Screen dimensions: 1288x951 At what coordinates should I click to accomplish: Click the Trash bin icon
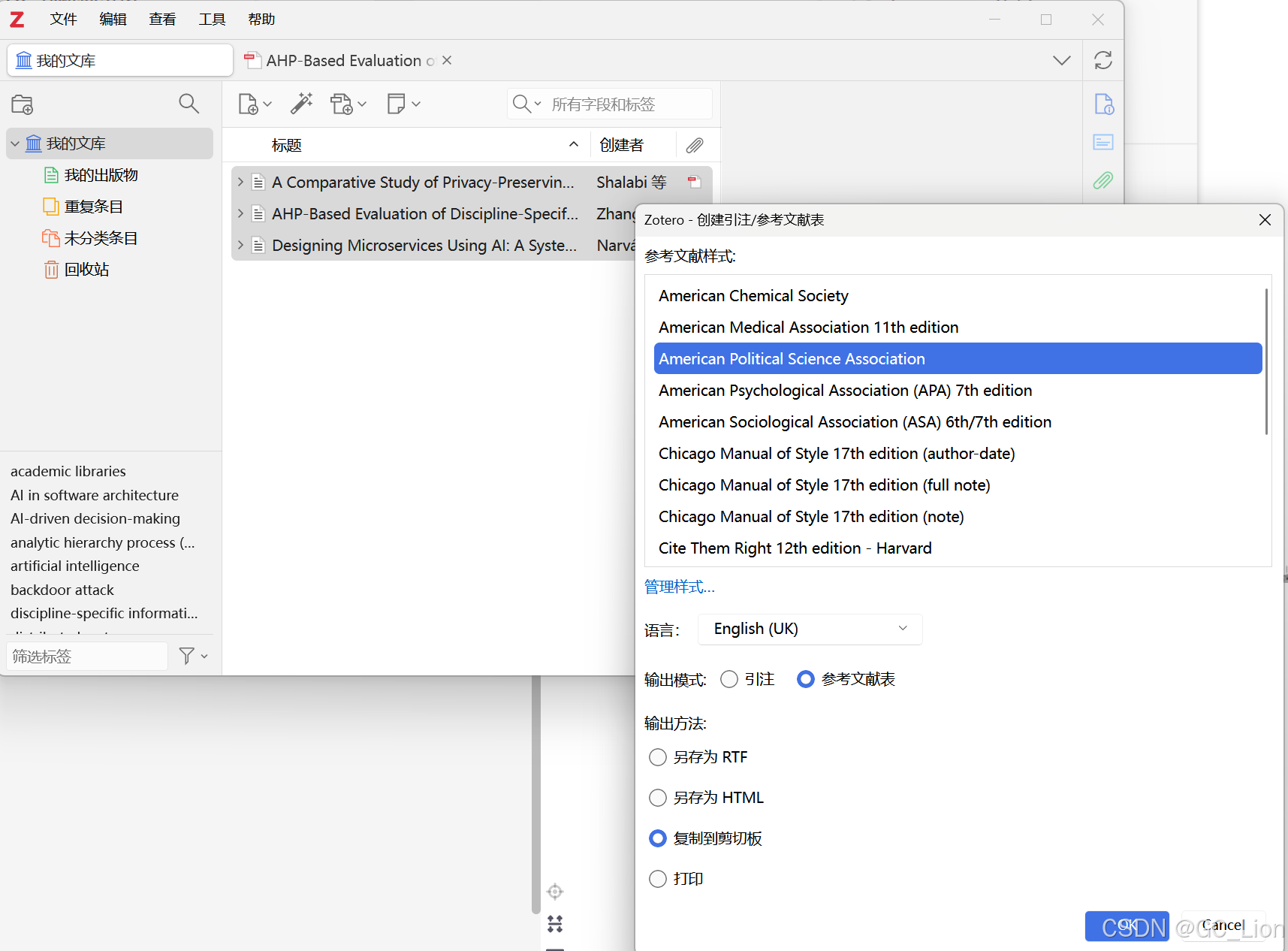pyautogui.click(x=51, y=270)
